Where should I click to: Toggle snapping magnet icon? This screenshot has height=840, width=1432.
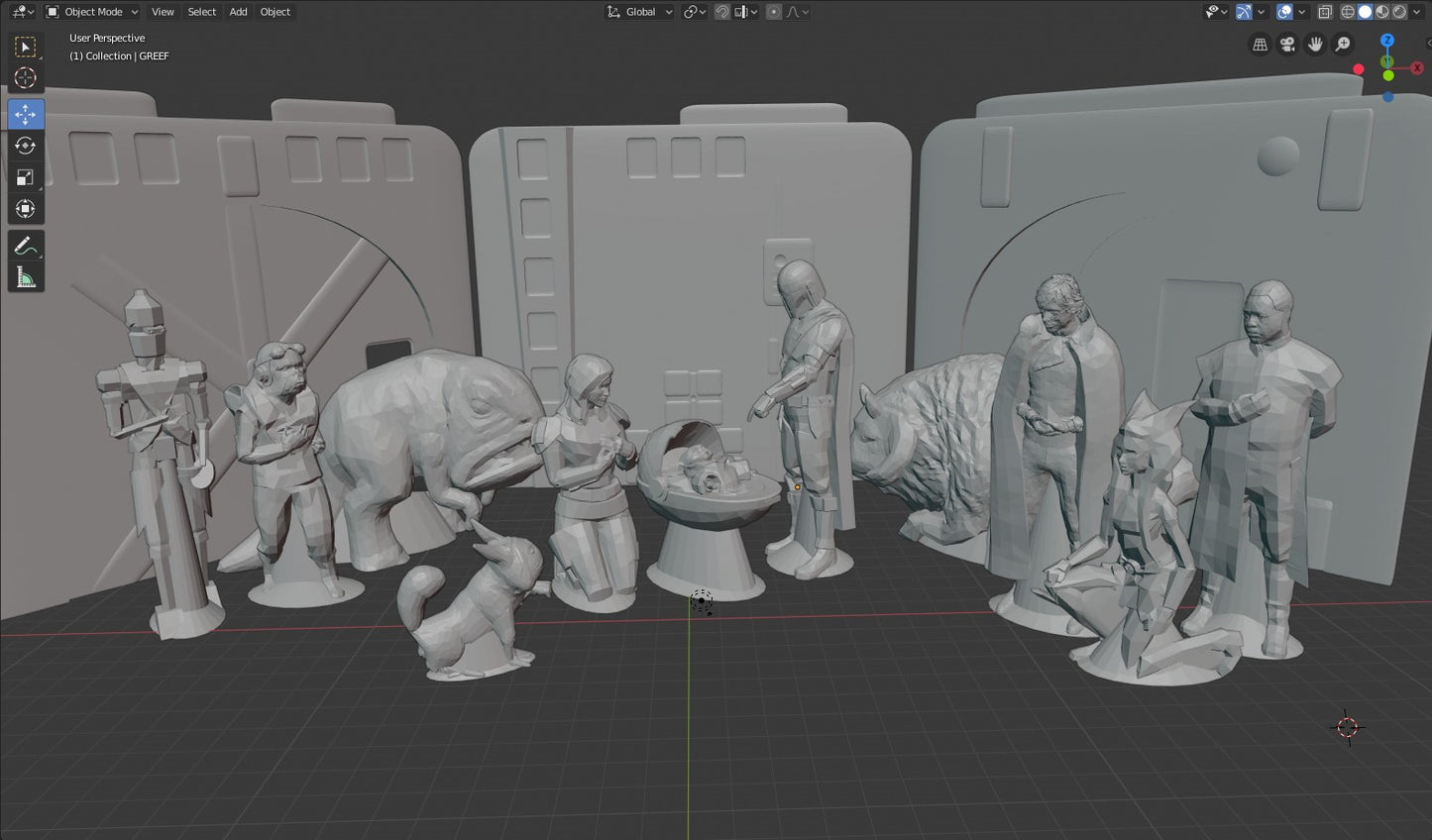722,12
